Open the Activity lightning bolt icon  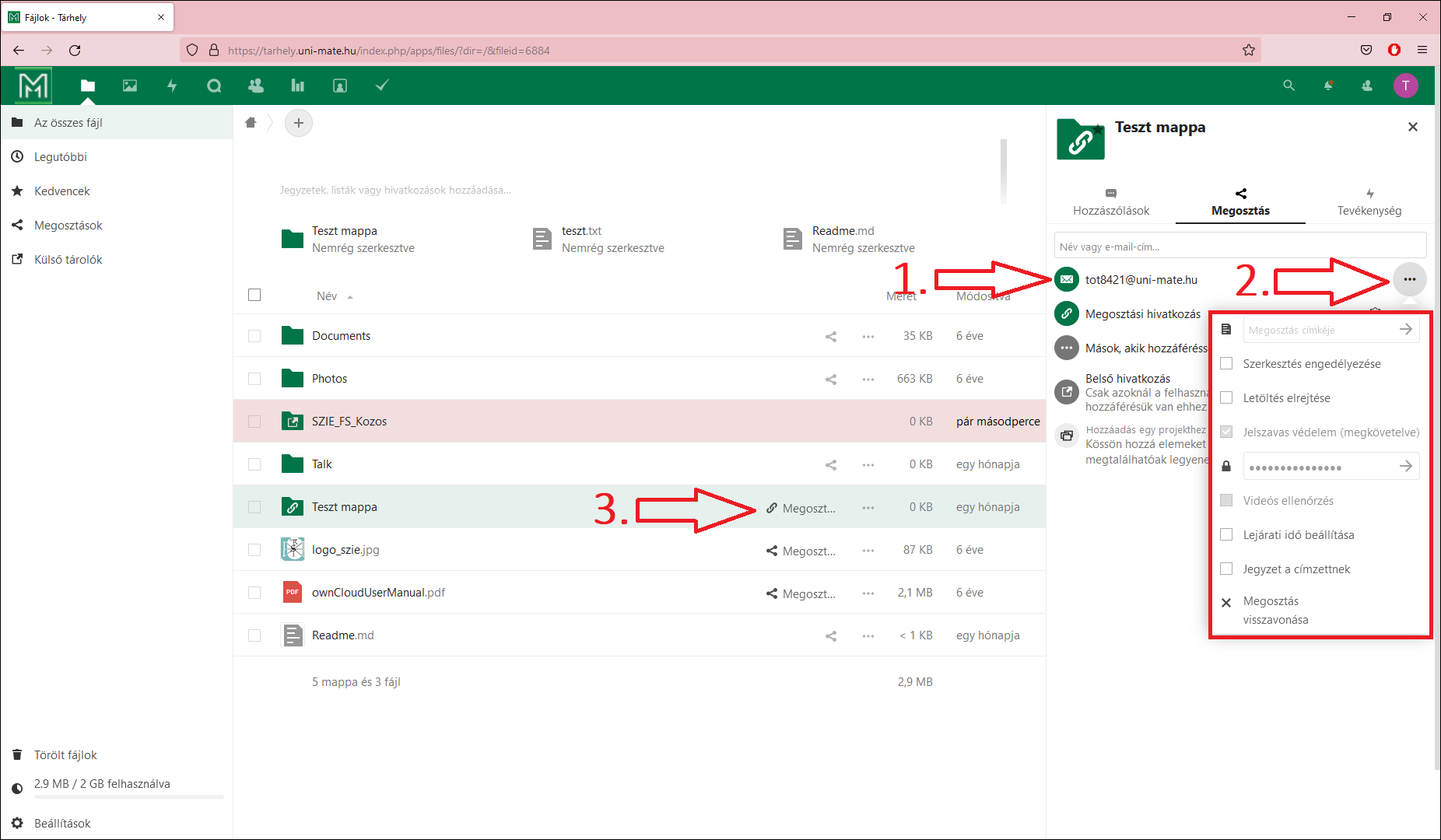point(172,86)
